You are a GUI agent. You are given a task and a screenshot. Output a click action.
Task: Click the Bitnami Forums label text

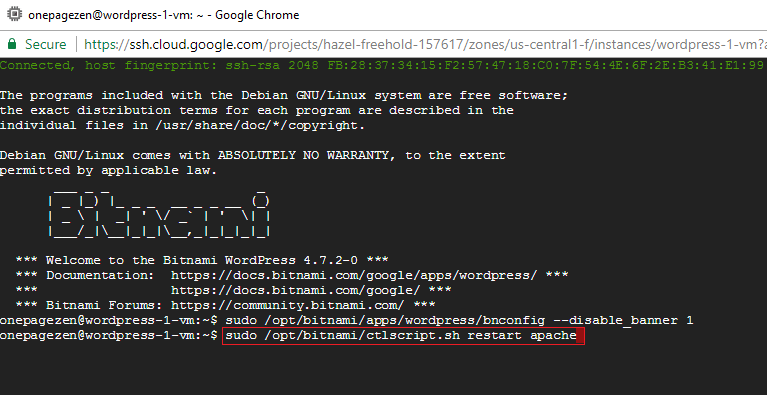[x=105, y=306]
